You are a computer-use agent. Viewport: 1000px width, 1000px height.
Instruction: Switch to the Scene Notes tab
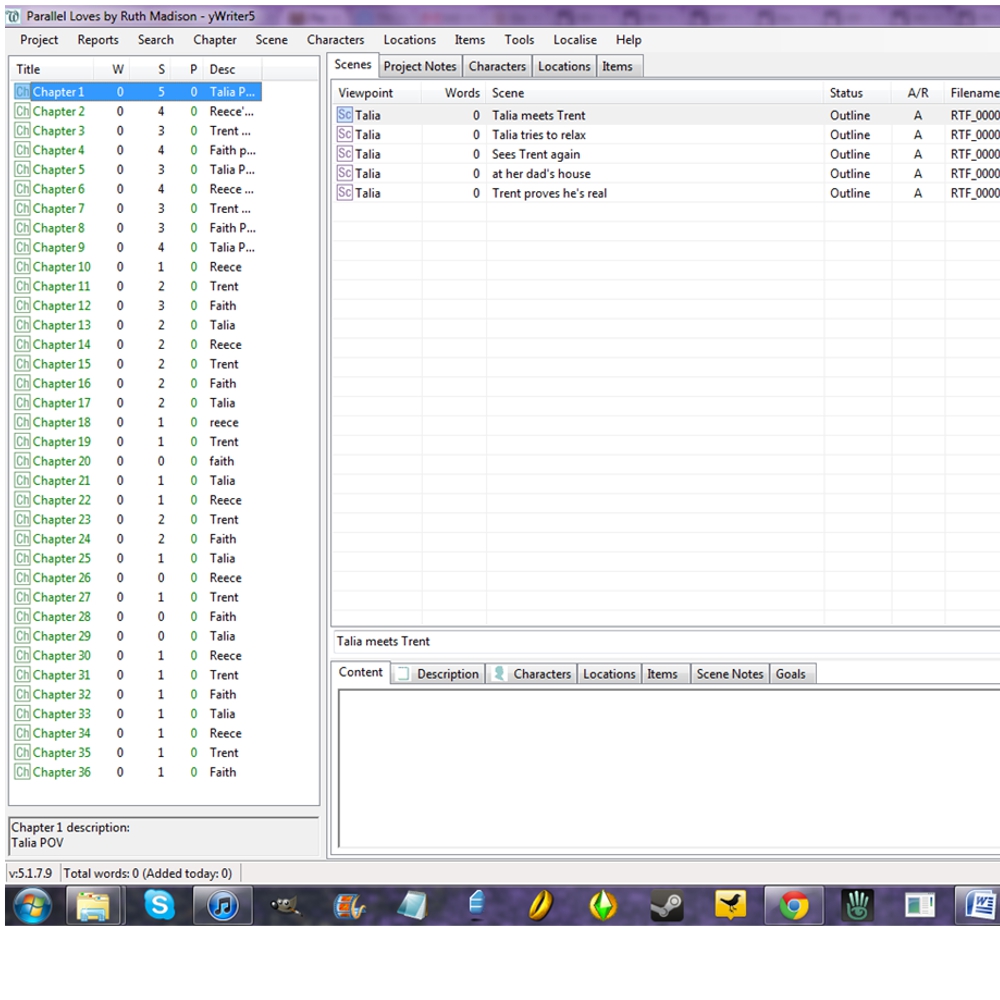click(729, 674)
